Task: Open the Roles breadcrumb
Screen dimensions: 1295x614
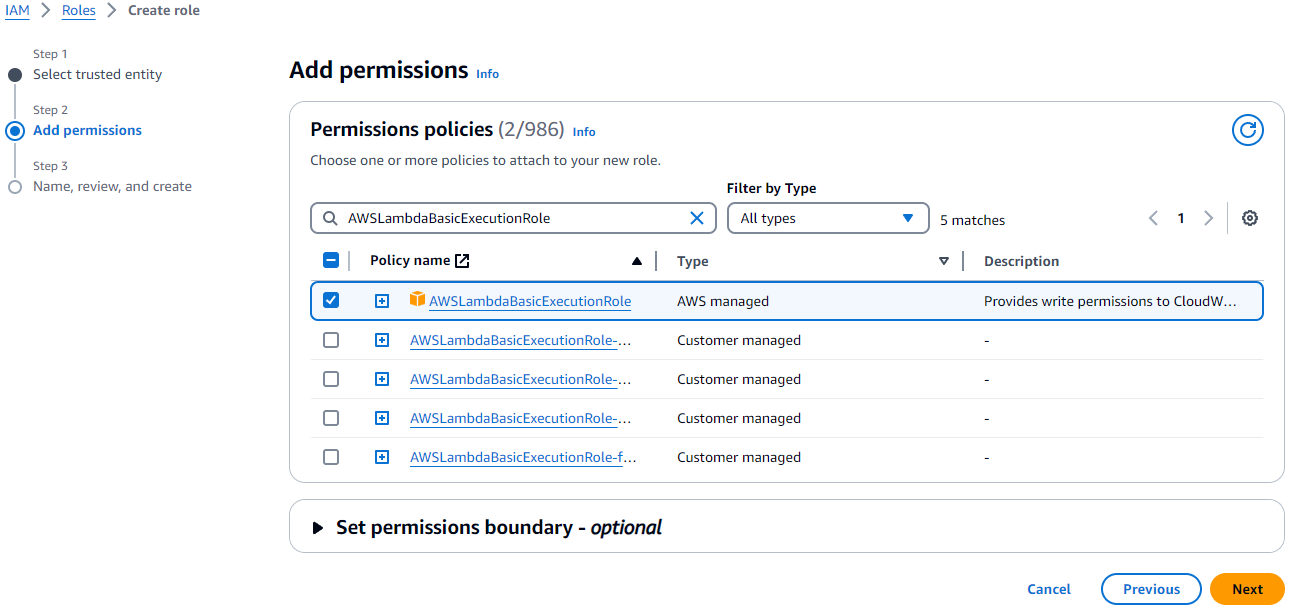Action: [x=79, y=11]
